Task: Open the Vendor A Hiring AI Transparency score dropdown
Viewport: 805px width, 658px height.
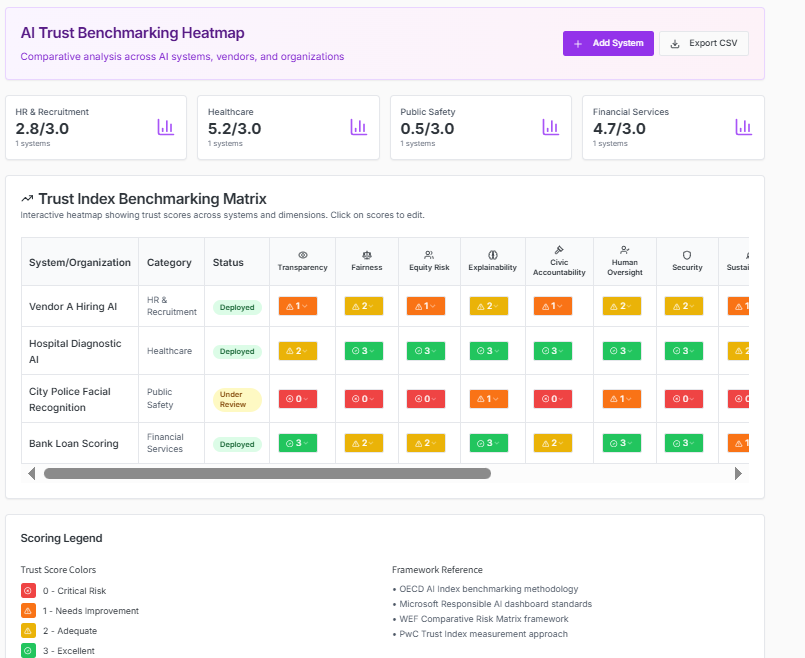Action: pos(297,306)
